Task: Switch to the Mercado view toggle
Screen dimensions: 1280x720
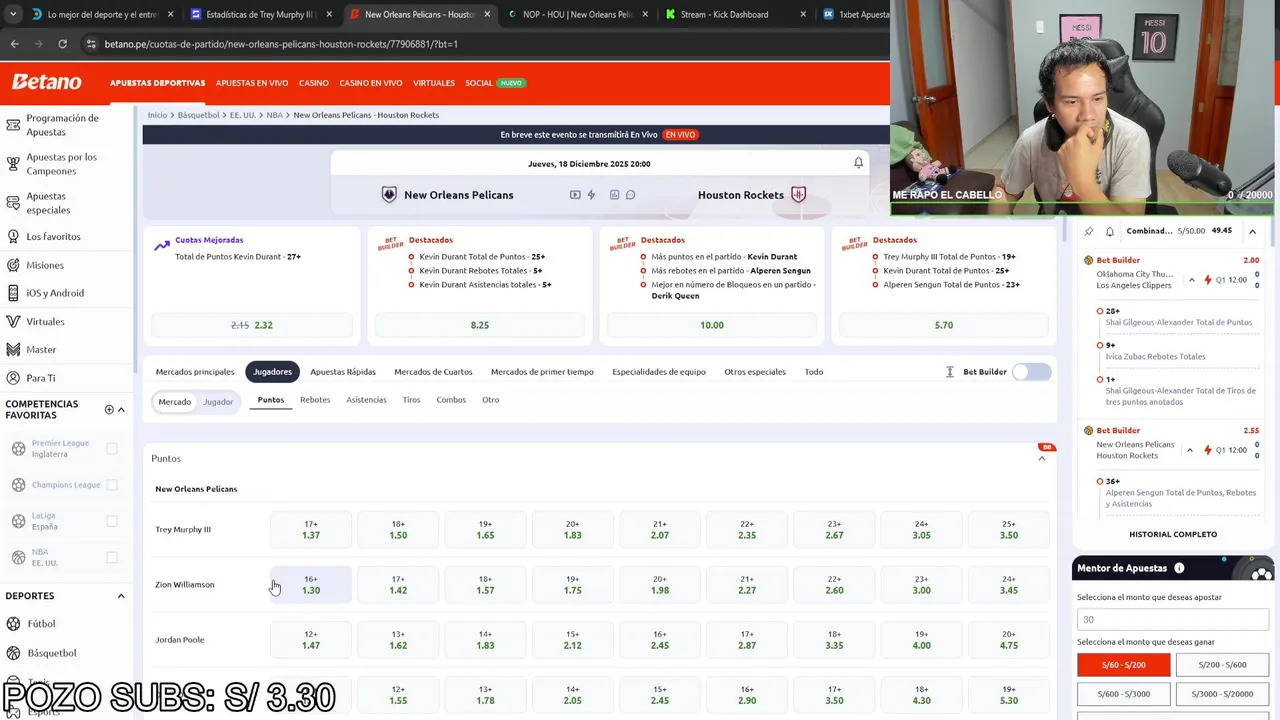Action: (x=174, y=402)
